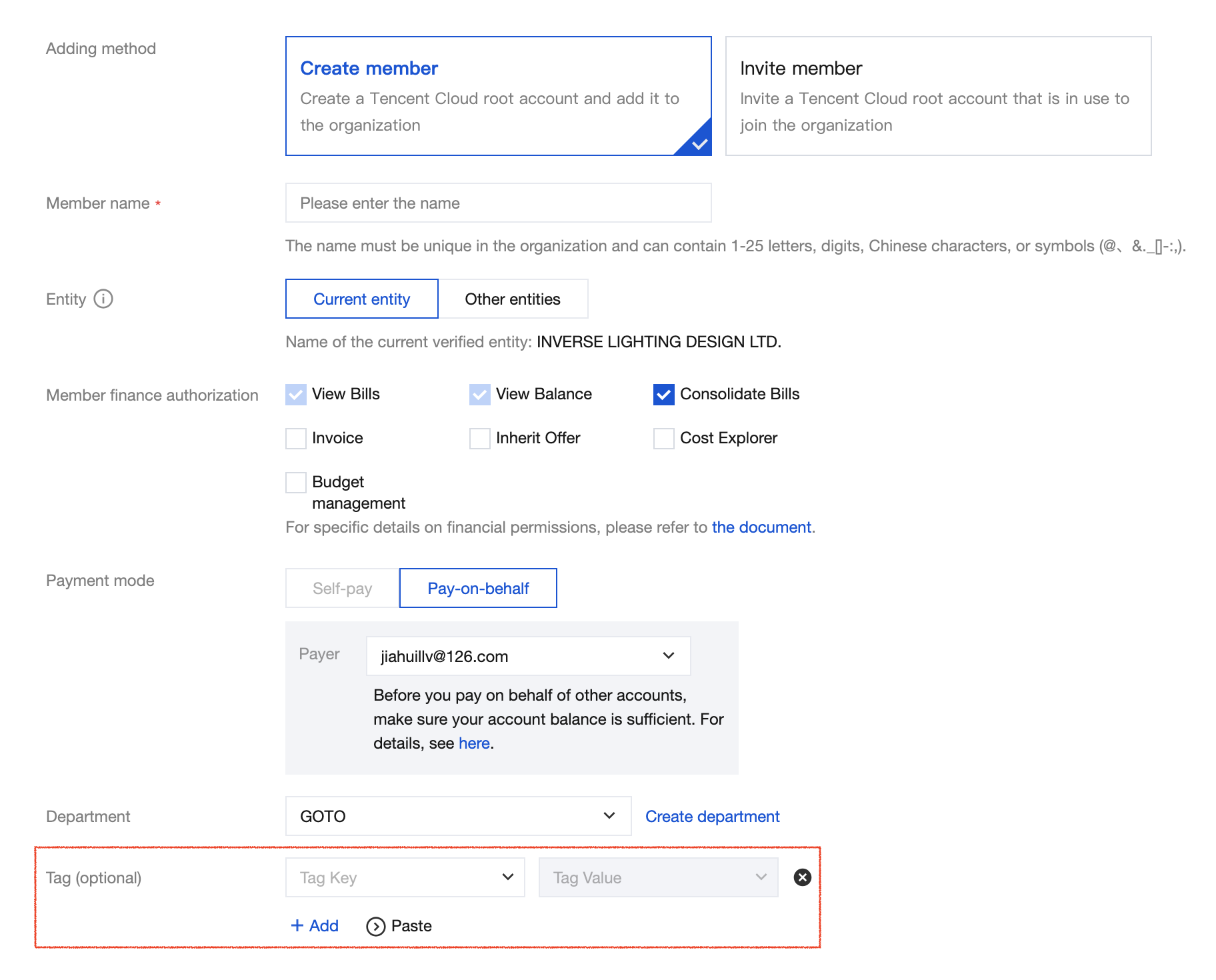The image size is (1216, 980).
Task: Uncheck Consolidate Bills checkbox
Action: pyautogui.click(x=664, y=394)
